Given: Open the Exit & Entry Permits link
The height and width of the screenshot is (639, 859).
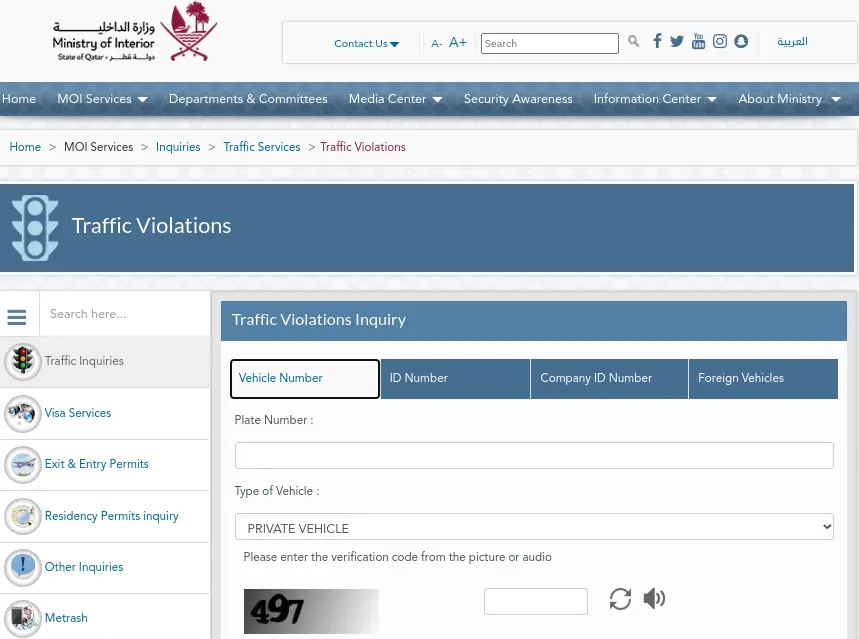Looking at the screenshot, I should [x=96, y=464].
